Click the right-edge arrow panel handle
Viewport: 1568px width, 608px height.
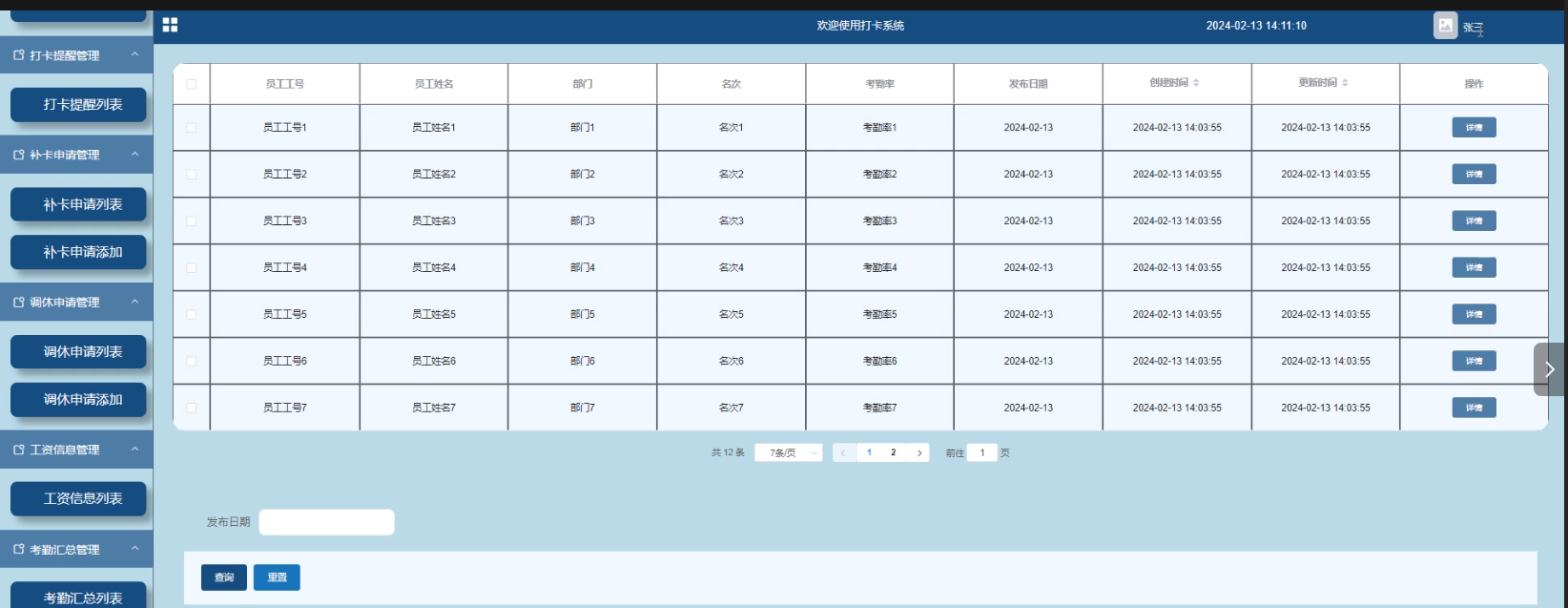[1550, 369]
